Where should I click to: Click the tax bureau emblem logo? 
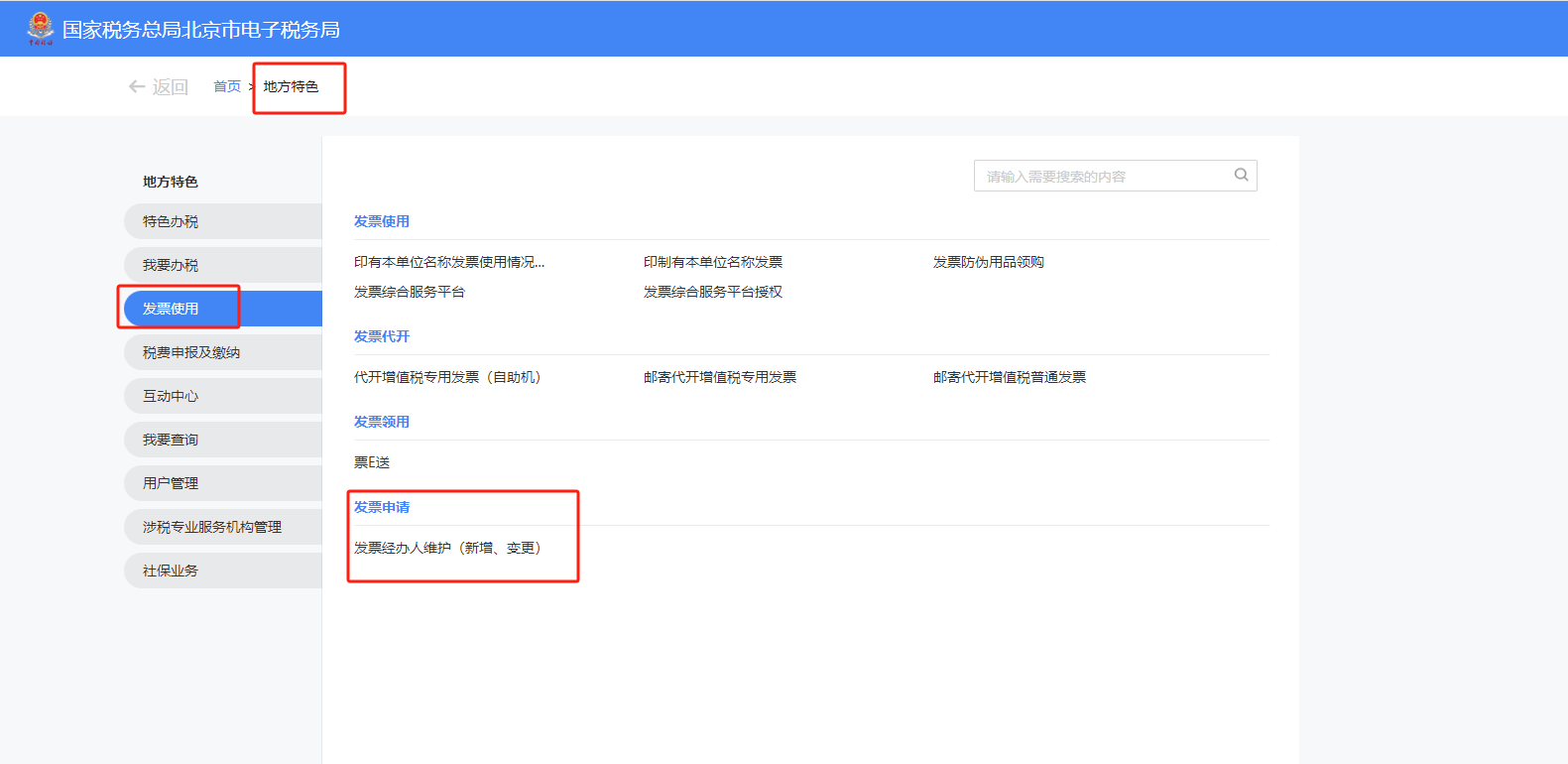[x=41, y=29]
